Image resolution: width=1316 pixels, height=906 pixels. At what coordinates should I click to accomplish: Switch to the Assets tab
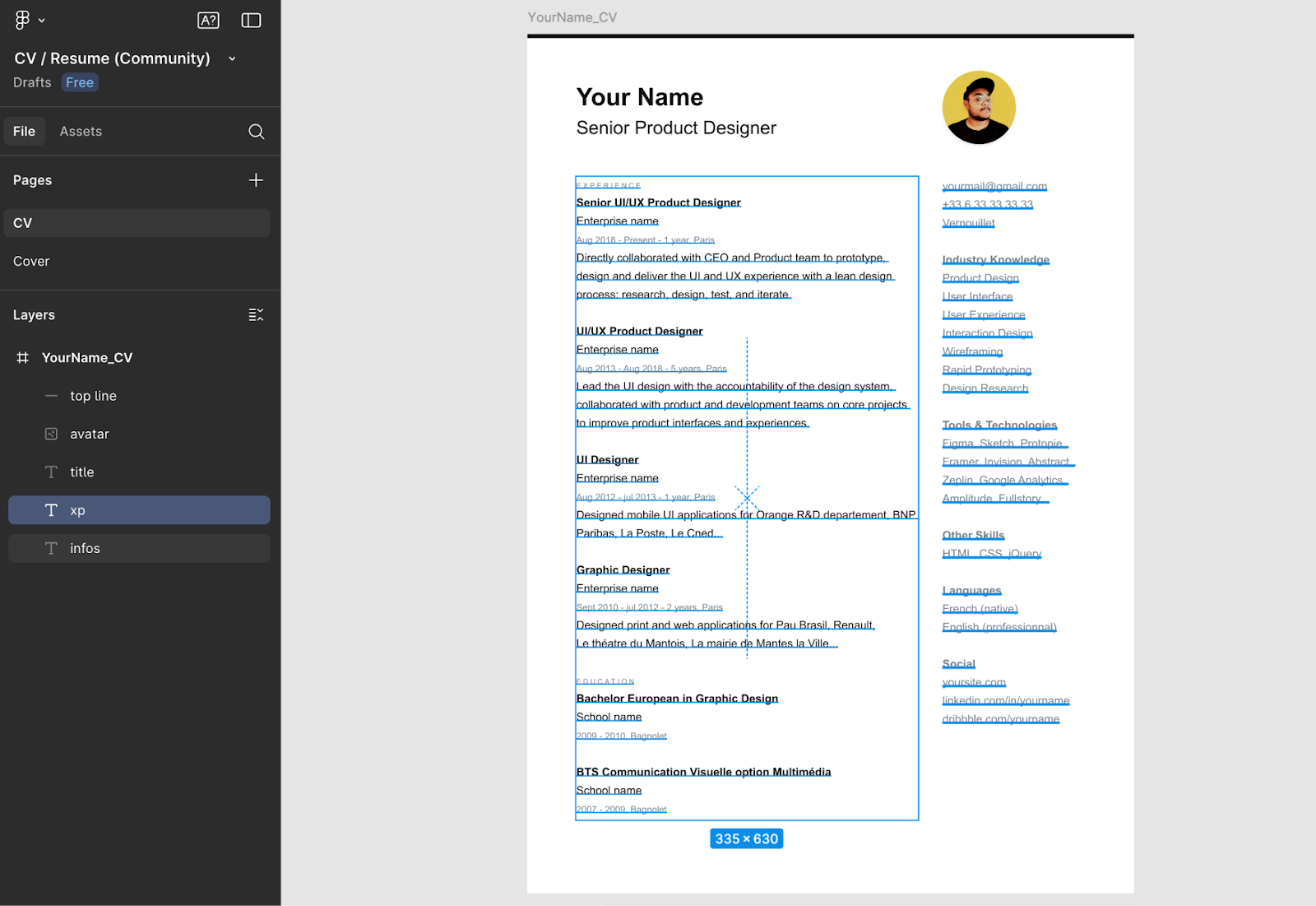[81, 131]
